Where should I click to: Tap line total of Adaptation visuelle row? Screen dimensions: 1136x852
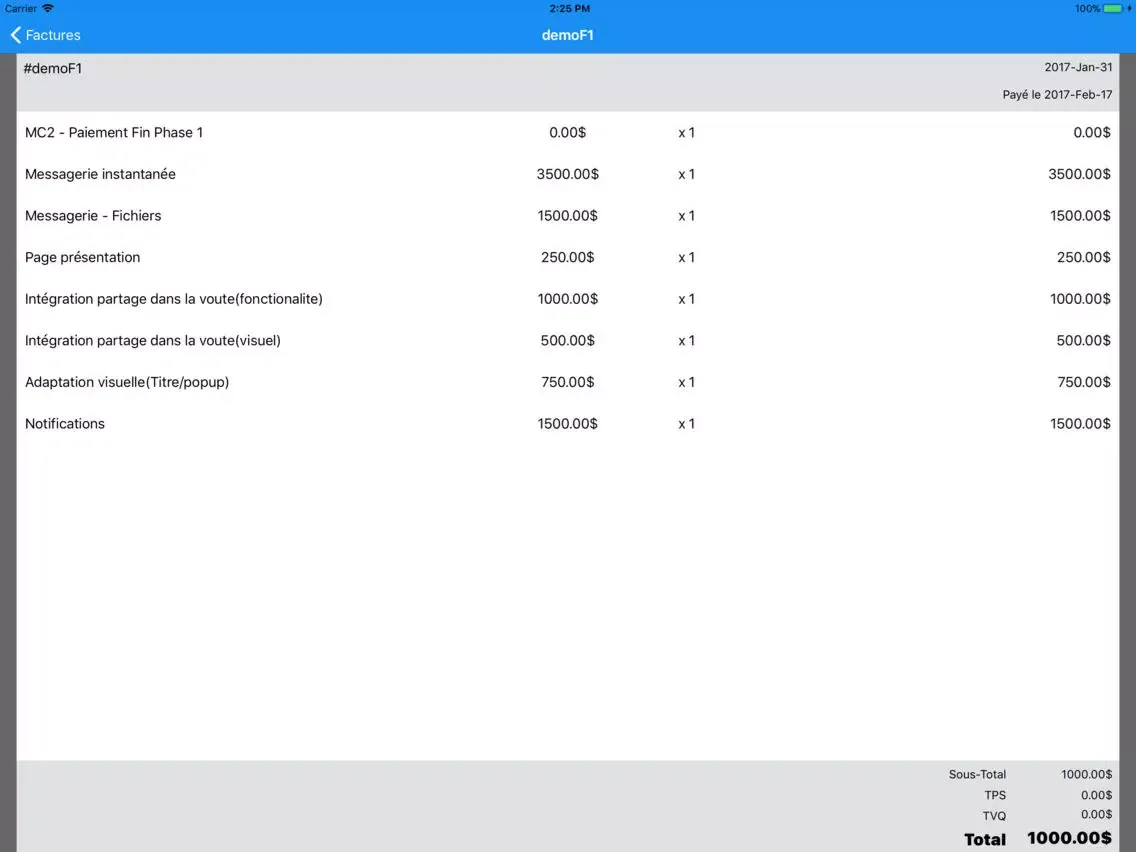(x=1083, y=382)
